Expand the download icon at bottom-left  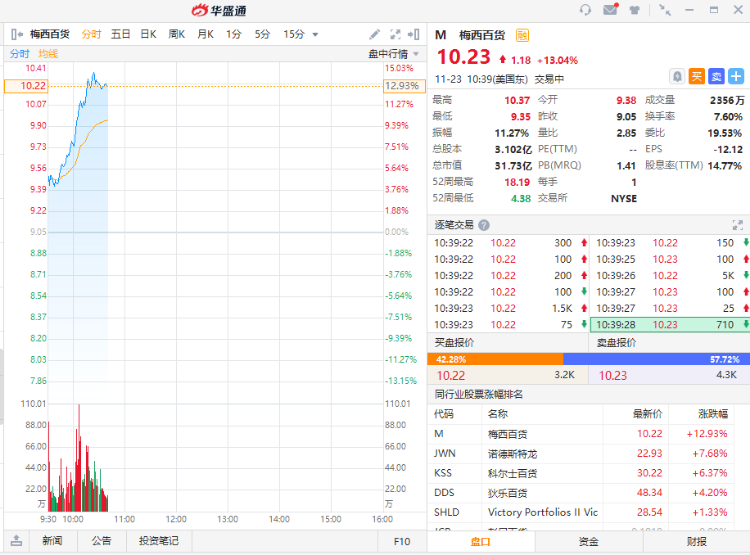tap(15, 541)
